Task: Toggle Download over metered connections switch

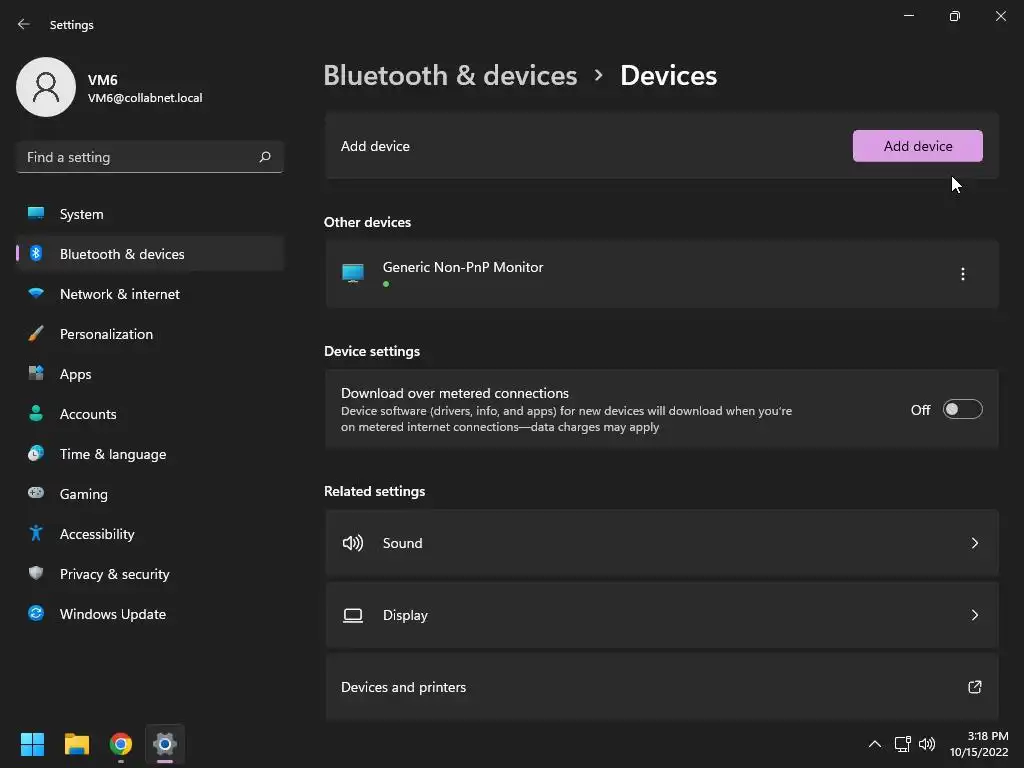Action: click(x=962, y=409)
